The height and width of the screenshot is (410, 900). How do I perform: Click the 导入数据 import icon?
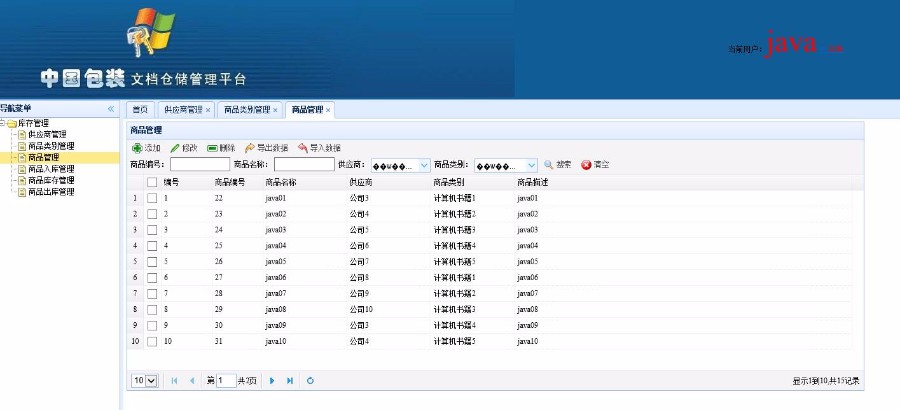pyautogui.click(x=302, y=148)
